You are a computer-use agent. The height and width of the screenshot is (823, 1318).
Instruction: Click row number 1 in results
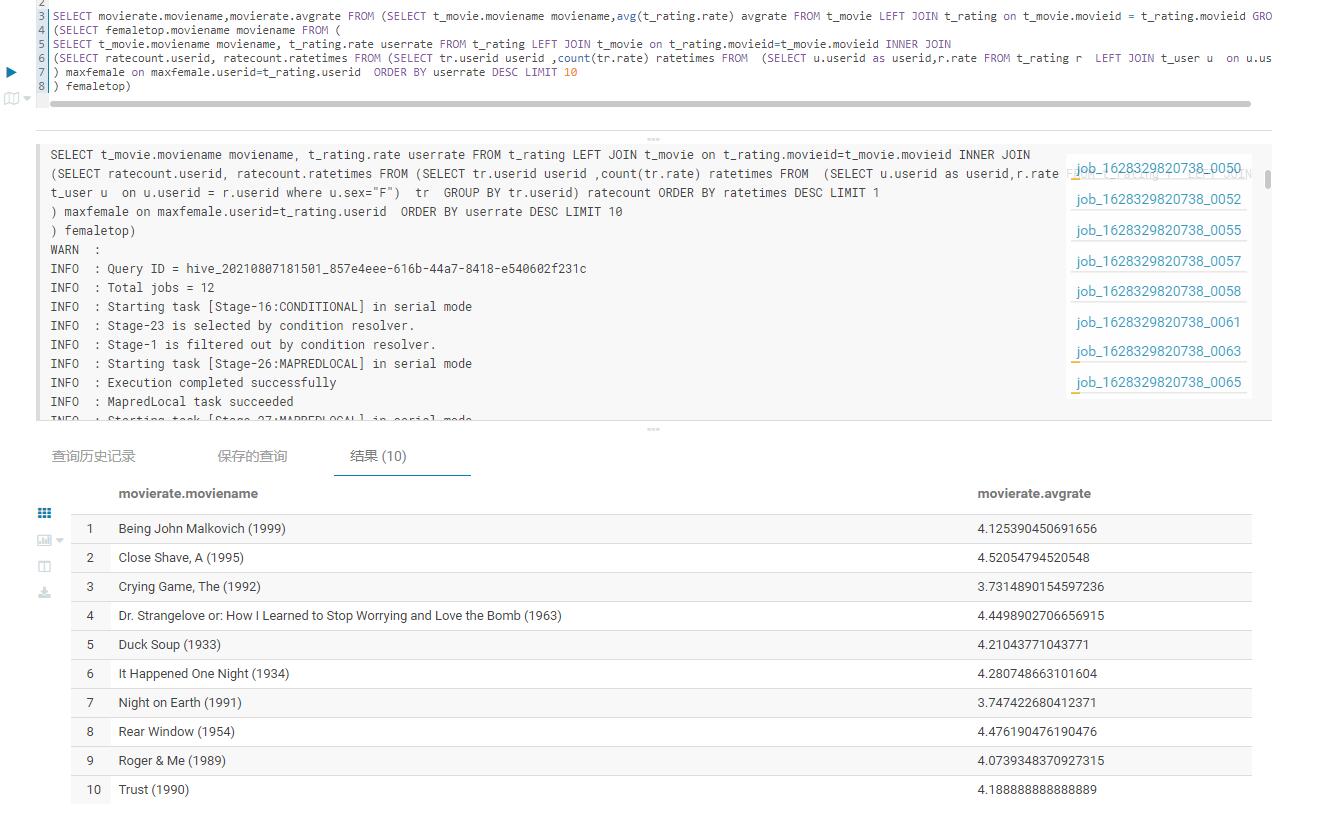[x=90, y=528]
